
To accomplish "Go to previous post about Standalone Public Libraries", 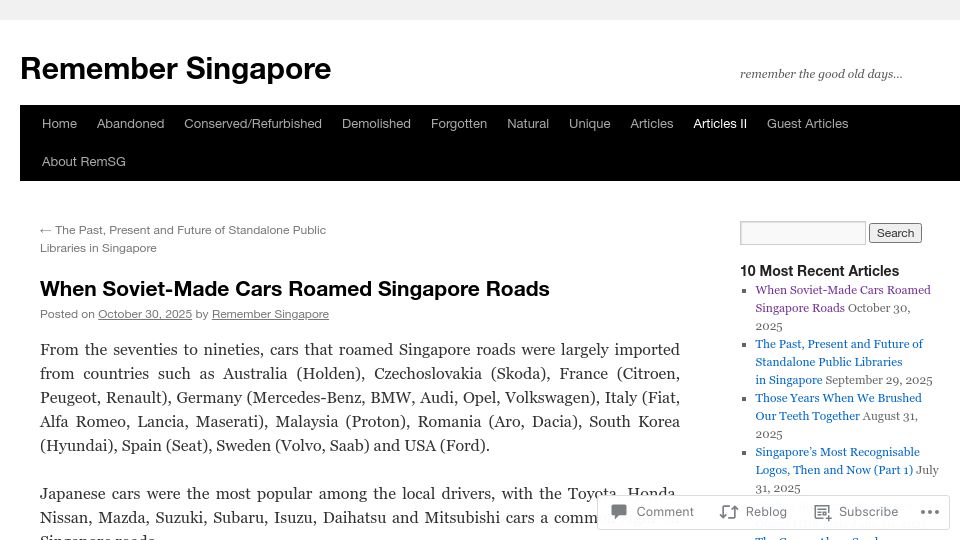I will click(183, 239).
